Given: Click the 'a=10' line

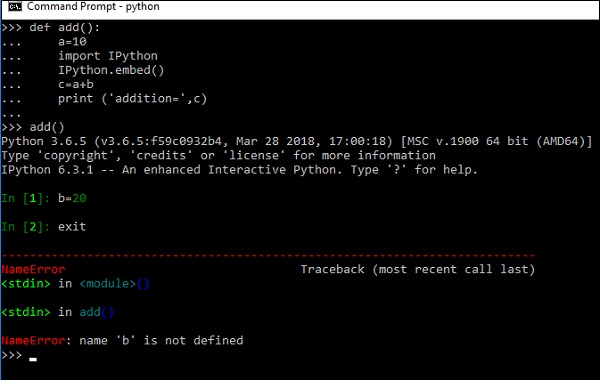Looking at the screenshot, I should point(72,42).
